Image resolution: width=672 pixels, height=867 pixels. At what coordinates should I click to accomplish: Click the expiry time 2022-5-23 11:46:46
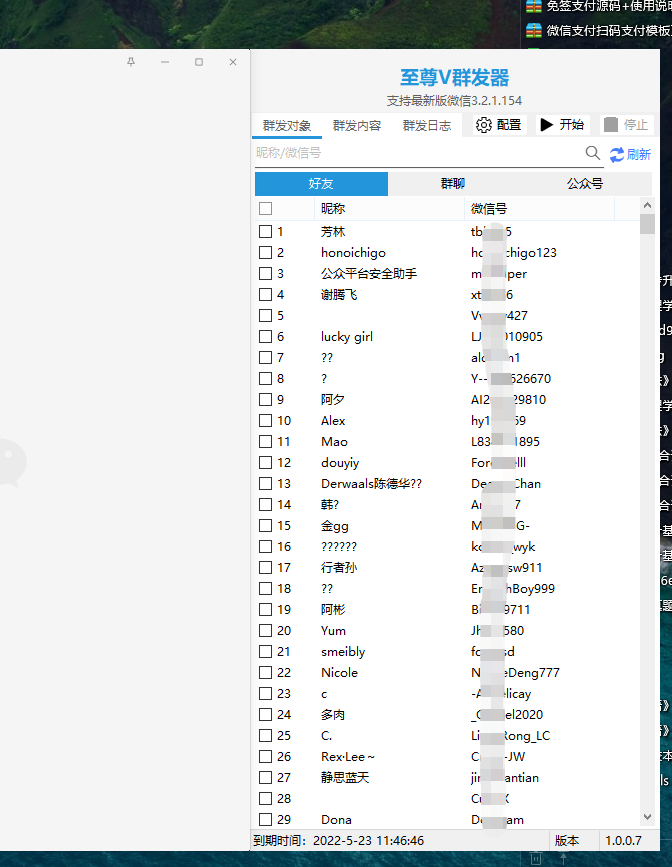[x=368, y=841]
